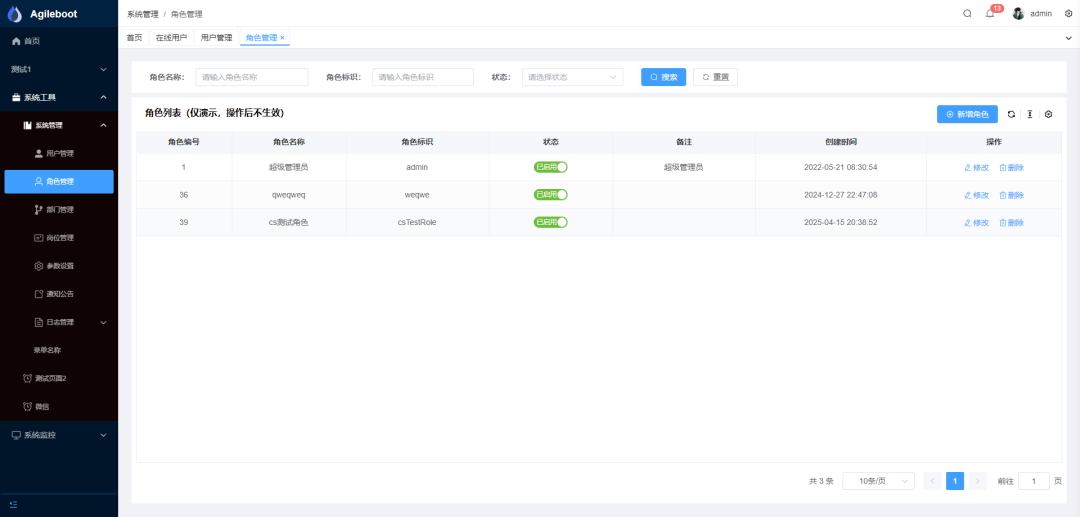
Task: Click the table refresh icon
Action: 1011,115
